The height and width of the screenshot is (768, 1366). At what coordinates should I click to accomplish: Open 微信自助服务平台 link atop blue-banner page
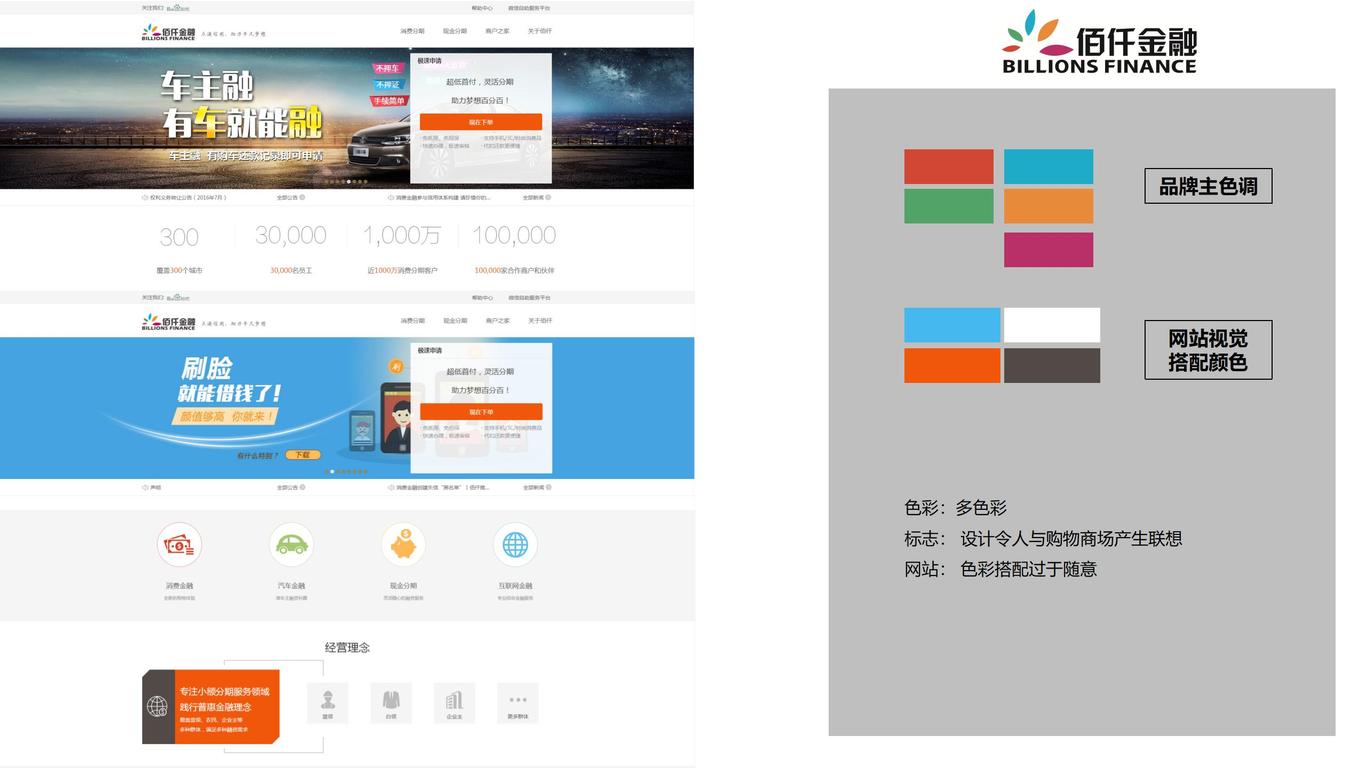tap(529, 298)
